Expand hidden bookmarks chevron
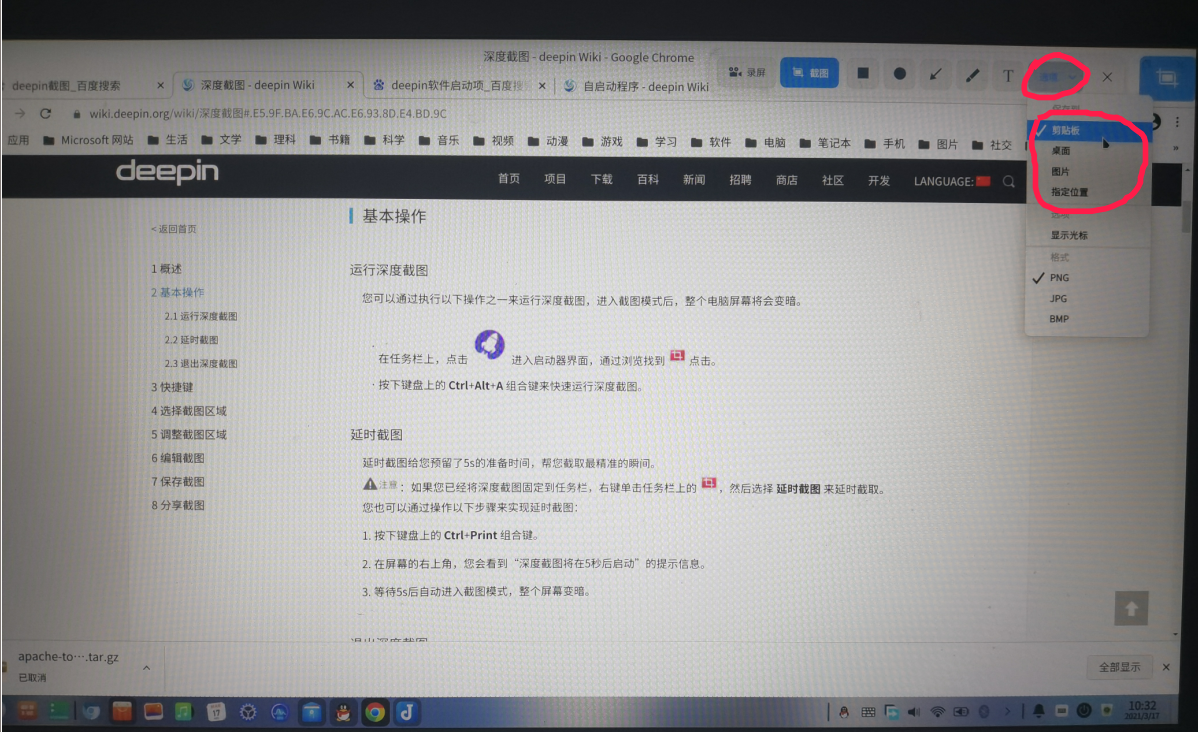 point(1176,147)
